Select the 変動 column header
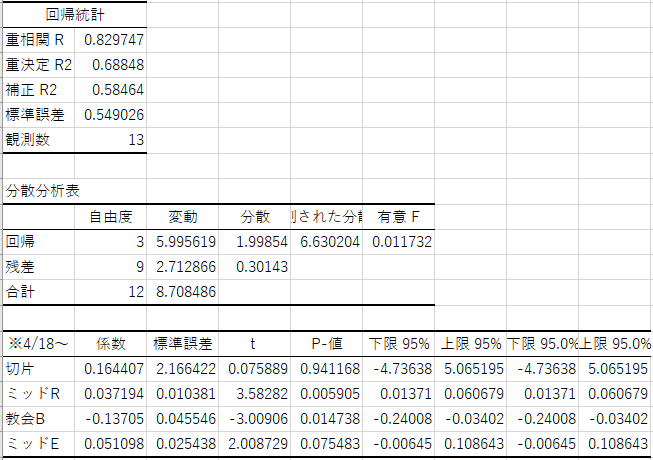 tap(182, 217)
